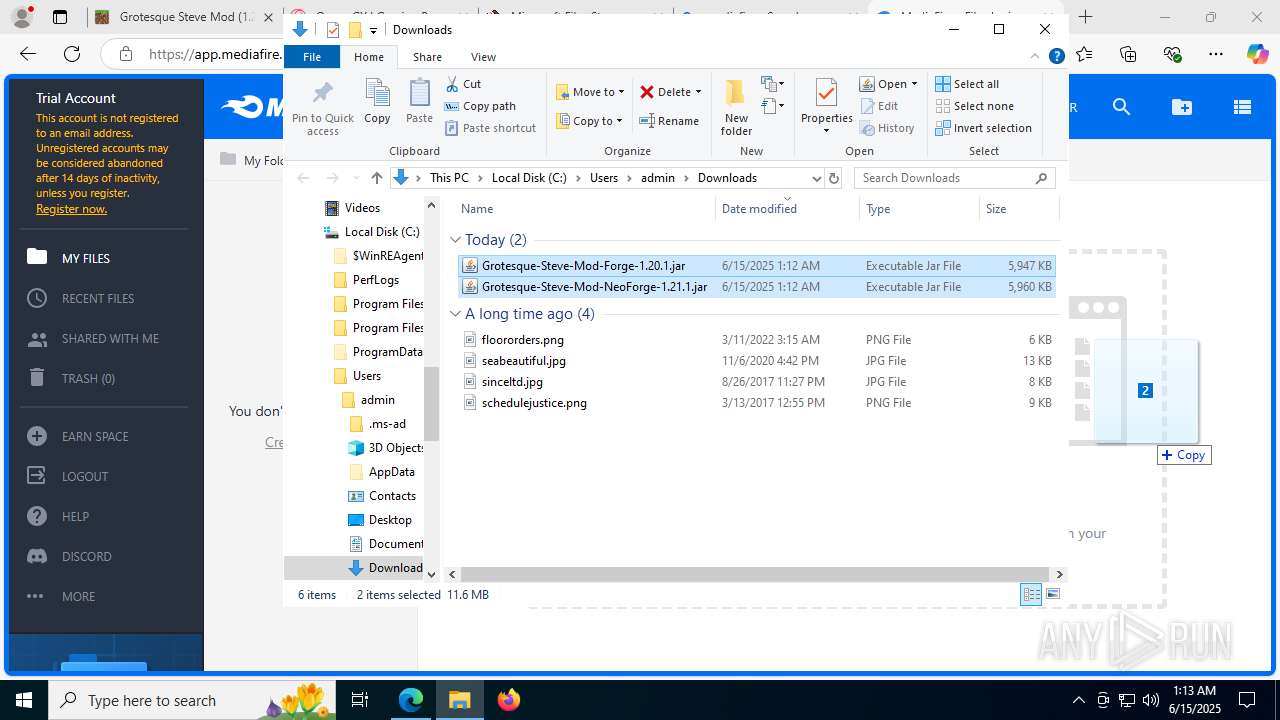Click Edit in the Open group
This screenshot has height=720, width=1280.
point(878,106)
